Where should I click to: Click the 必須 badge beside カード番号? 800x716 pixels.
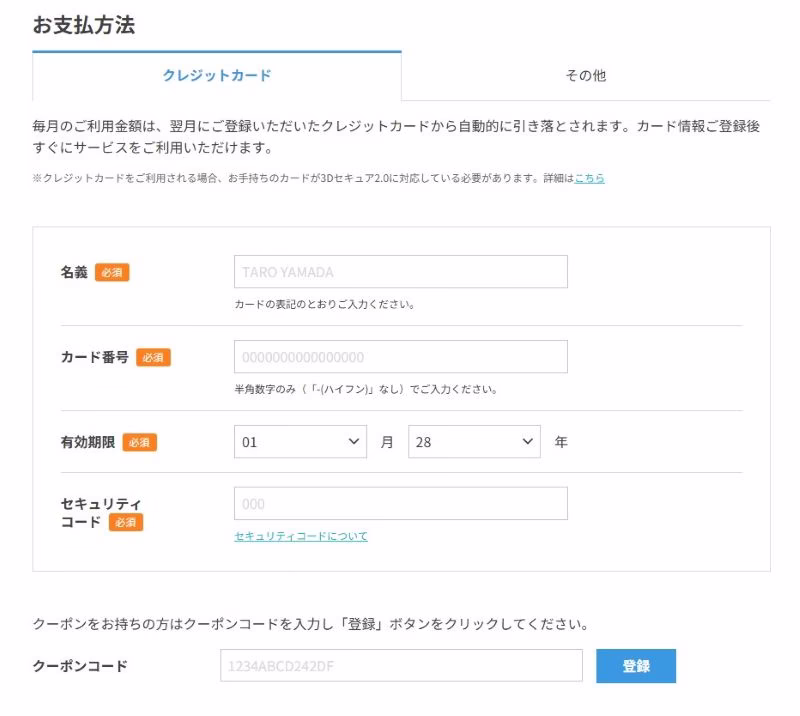point(153,358)
